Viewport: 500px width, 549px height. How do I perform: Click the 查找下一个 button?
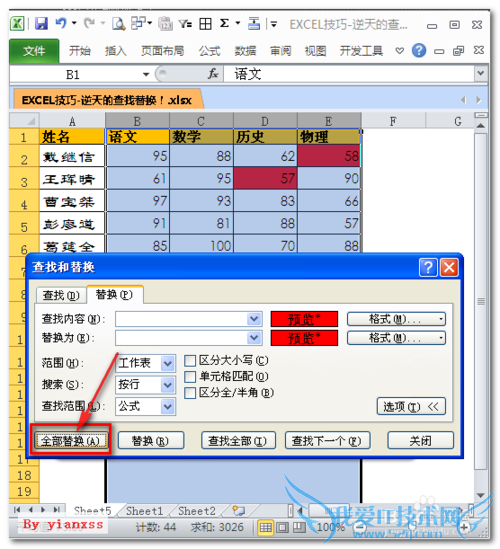tap(327, 440)
